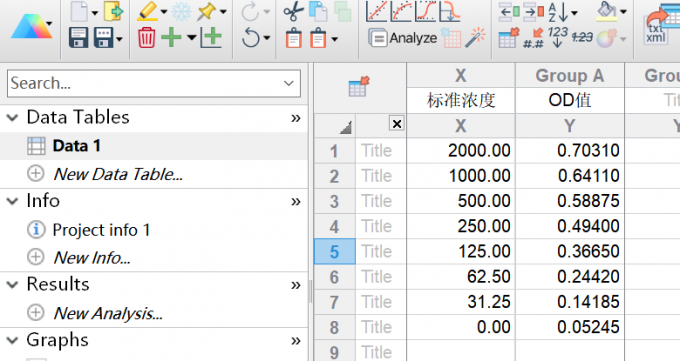The height and width of the screenshot is (361, 680).
Task: Open the new file dropdown arrow
Action: (95, 12)
